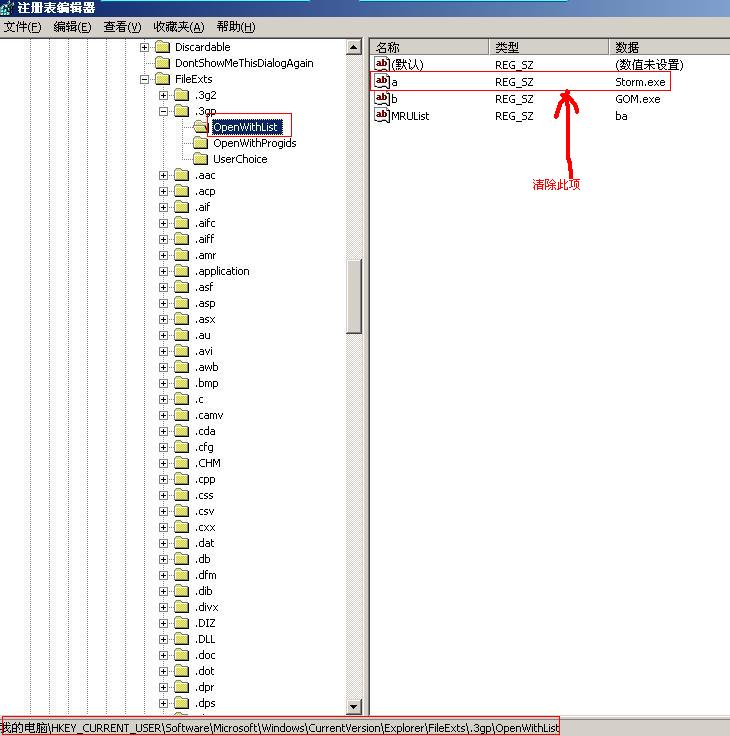Click the .CHM folder icon

coord(182,463)
